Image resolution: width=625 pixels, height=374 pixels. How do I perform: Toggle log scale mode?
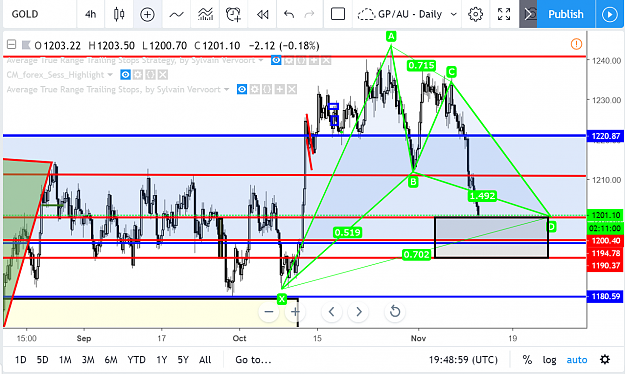(549, 360)
